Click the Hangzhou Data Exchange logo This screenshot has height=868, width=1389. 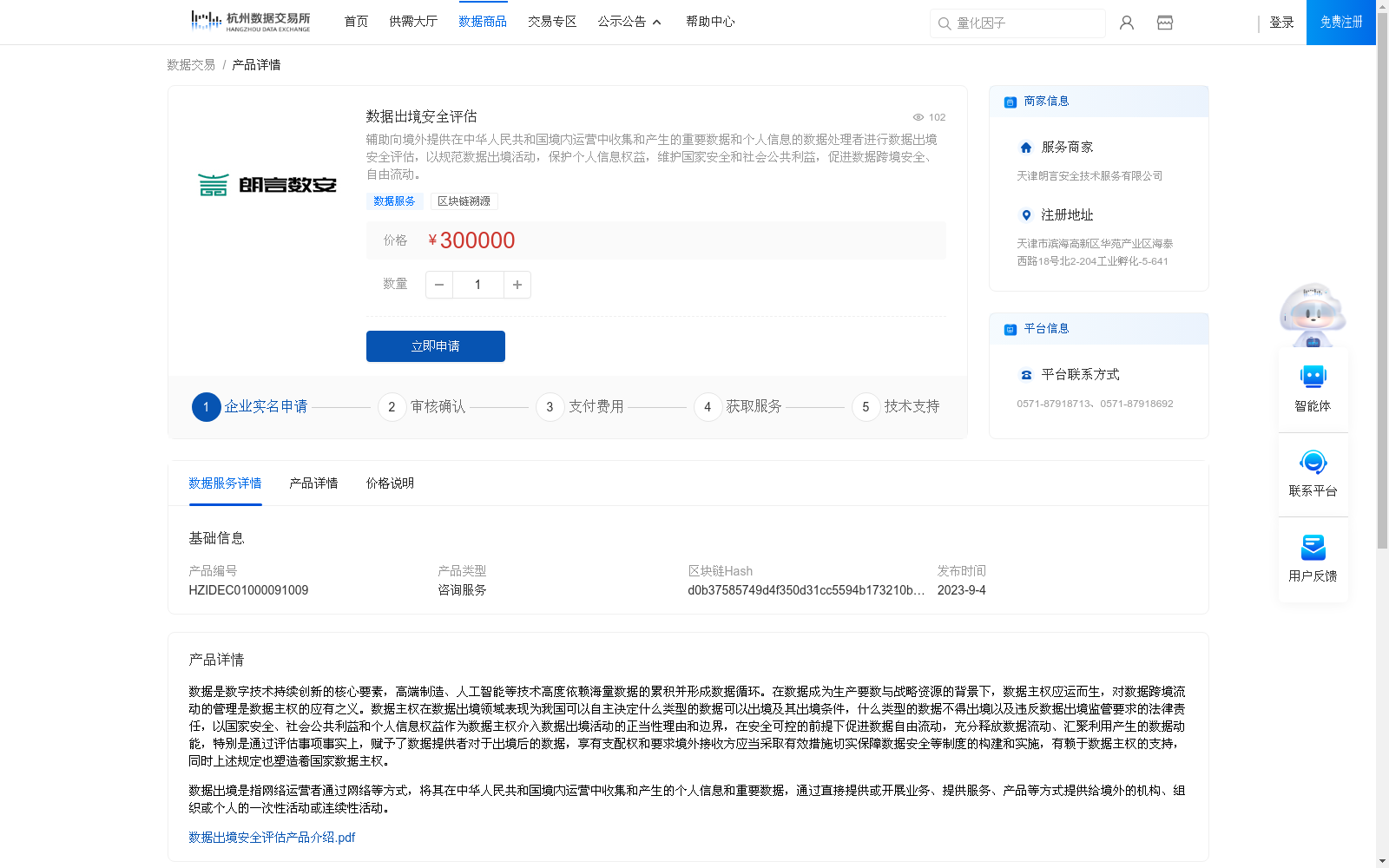coord(250,22)
